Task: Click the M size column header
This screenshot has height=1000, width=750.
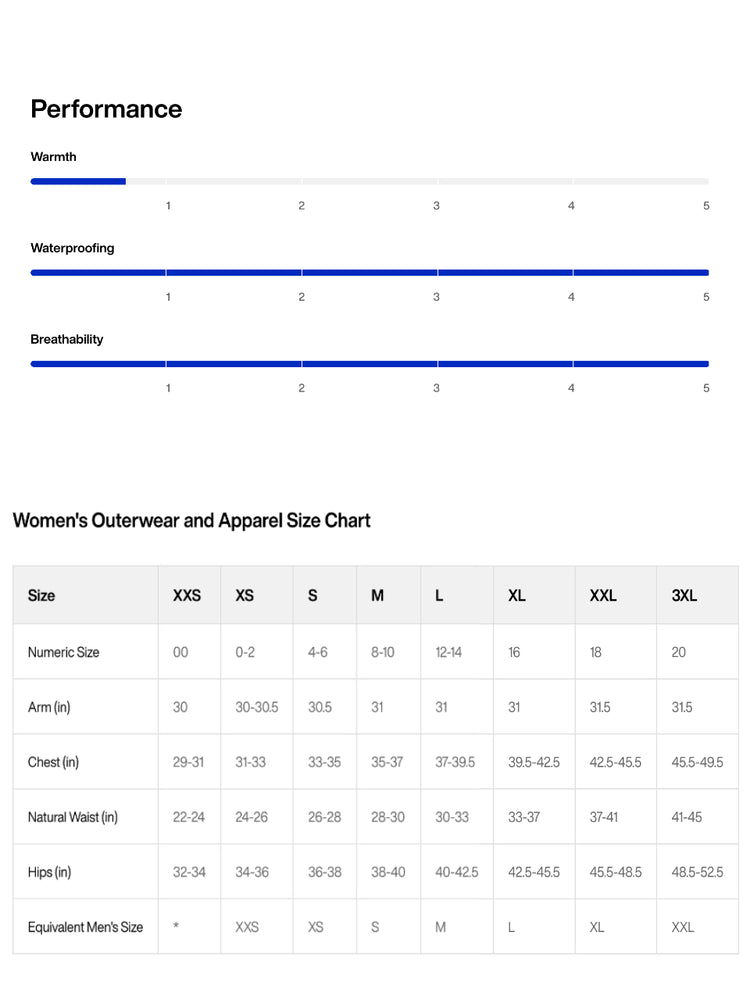Action: pos(378,596)
